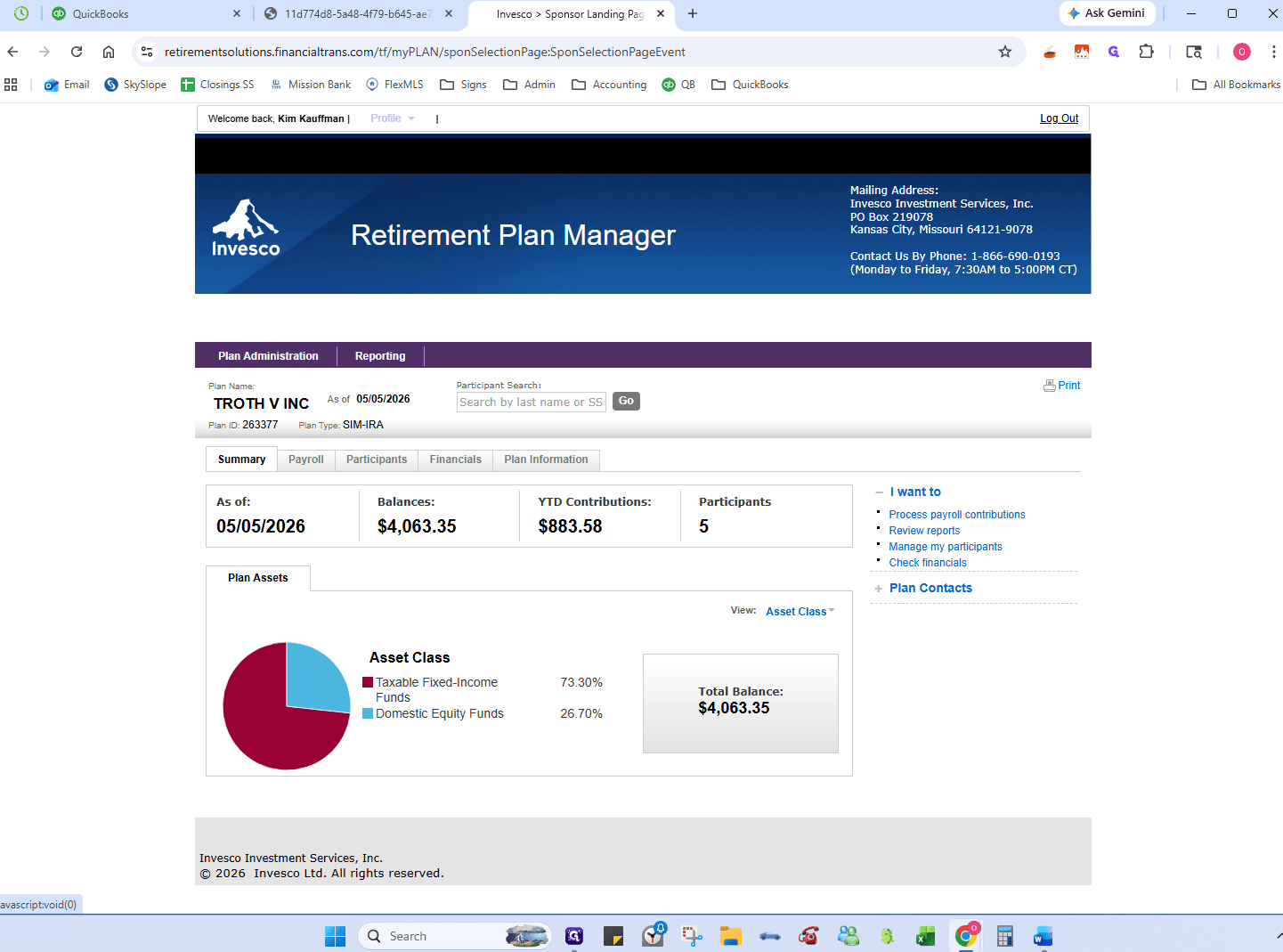This screenshot has width=1283, height=952.
Task: Open the Signs bookmark folder
Action: pyautogui.click(x=463, y=85)
